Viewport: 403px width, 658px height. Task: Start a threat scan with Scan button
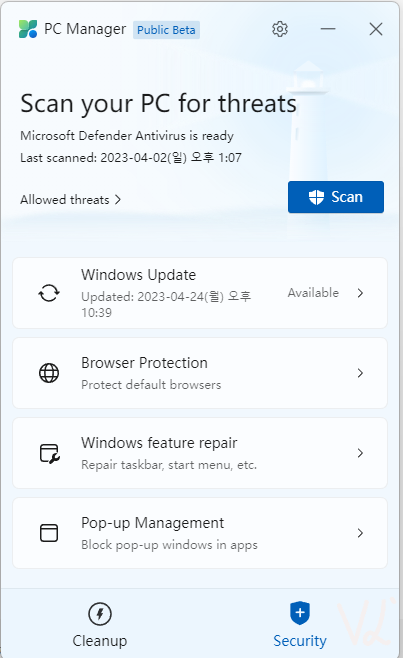pos(336,197)
